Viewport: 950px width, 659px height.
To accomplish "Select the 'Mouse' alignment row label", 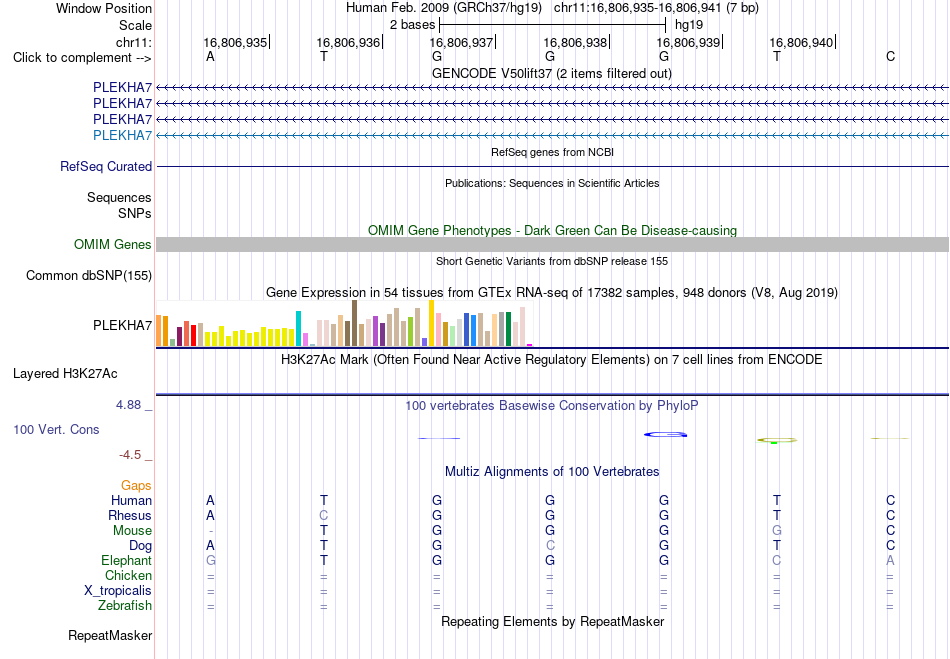I will coord(132,531).
